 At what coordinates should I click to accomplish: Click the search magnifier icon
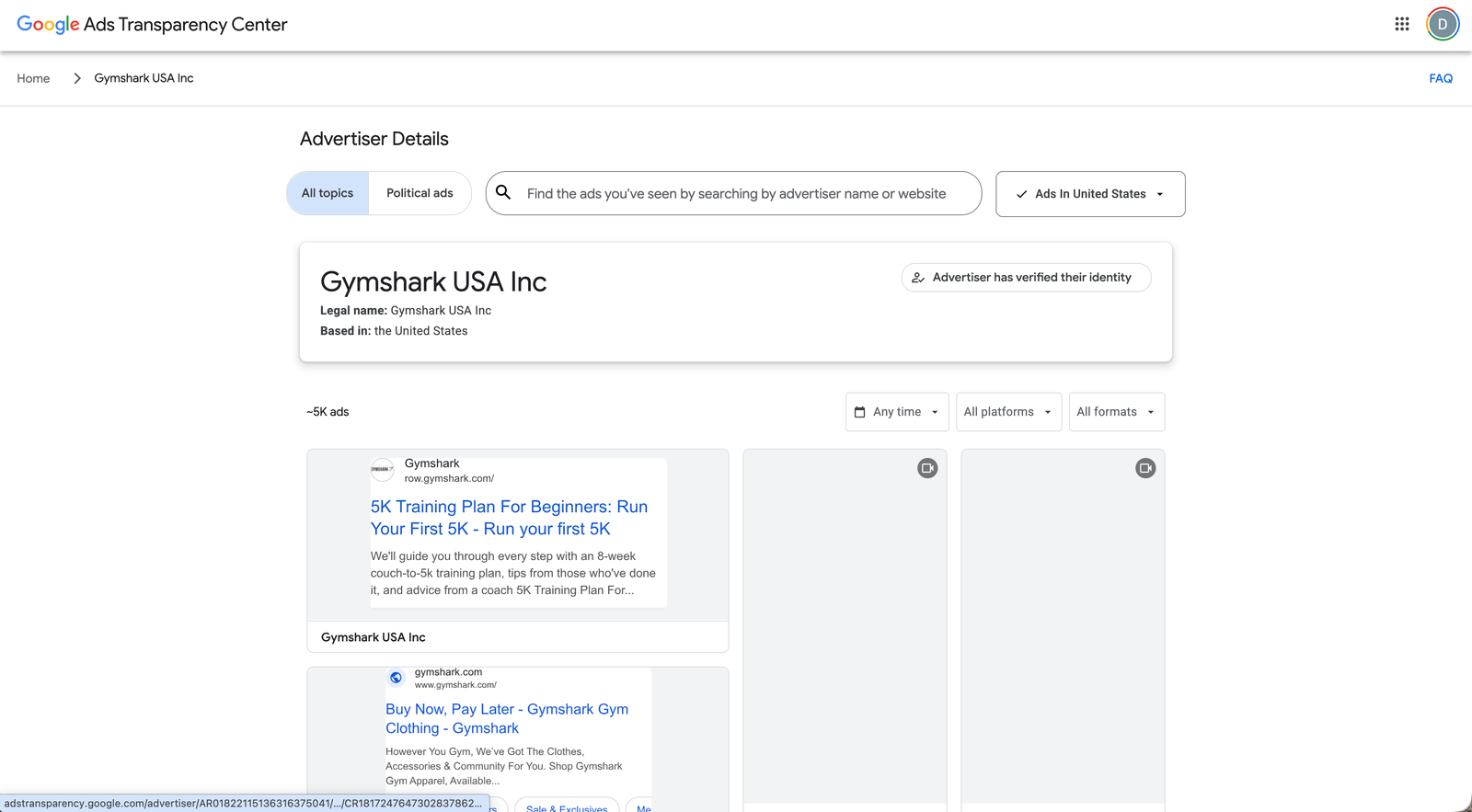coord(503,192)
